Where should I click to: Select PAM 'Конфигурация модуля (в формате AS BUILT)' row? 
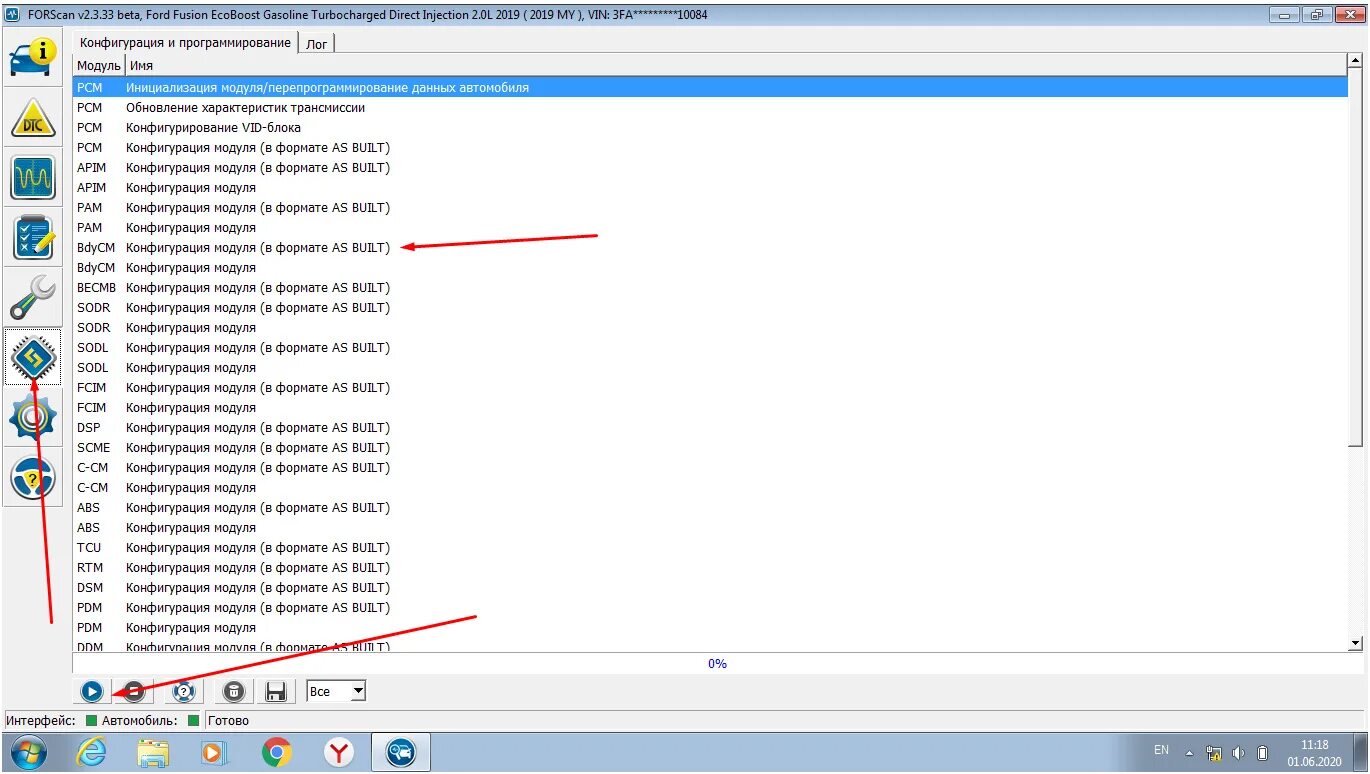pyautogui.click(x=710, y=207)
